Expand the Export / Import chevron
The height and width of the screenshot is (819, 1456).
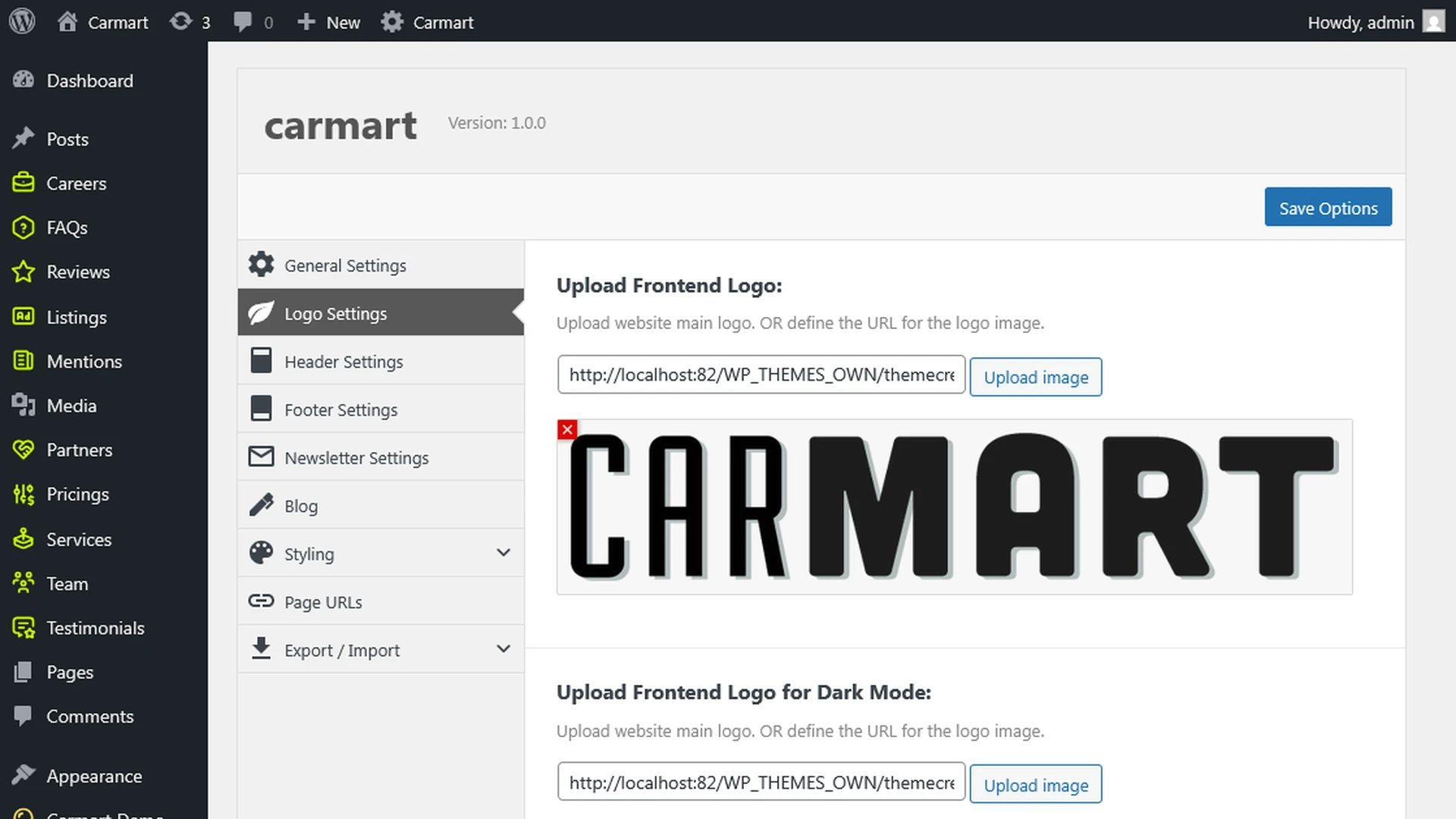[504, 649]
